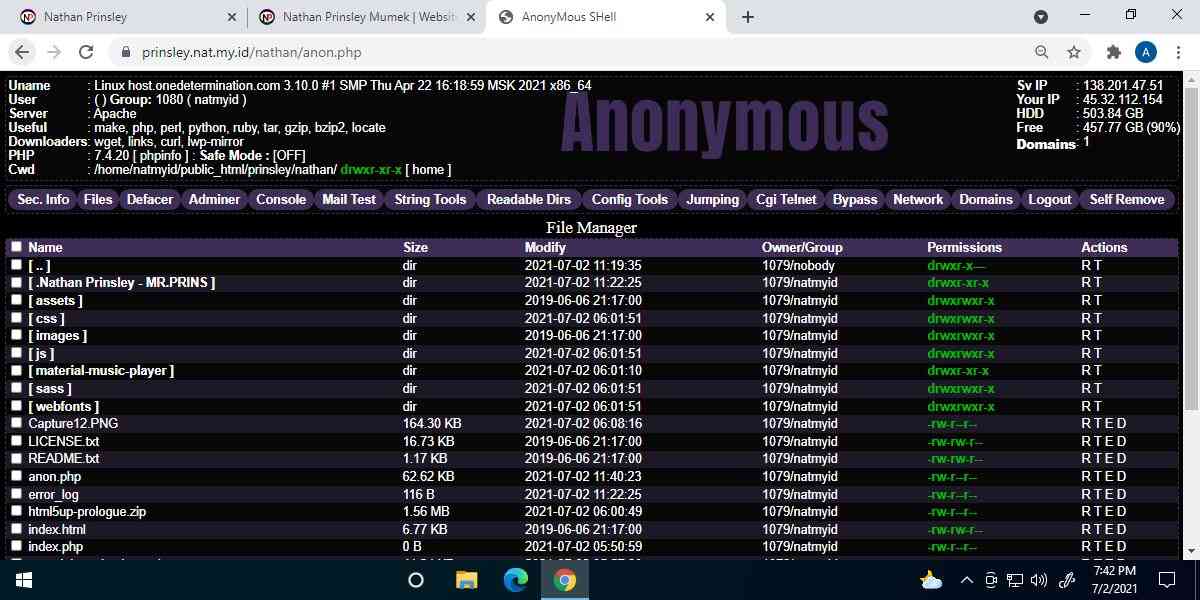The width and height of the screenshot is (1200, 600).
Task: Click the Self Remove menu item
Action: (1127, 199)
